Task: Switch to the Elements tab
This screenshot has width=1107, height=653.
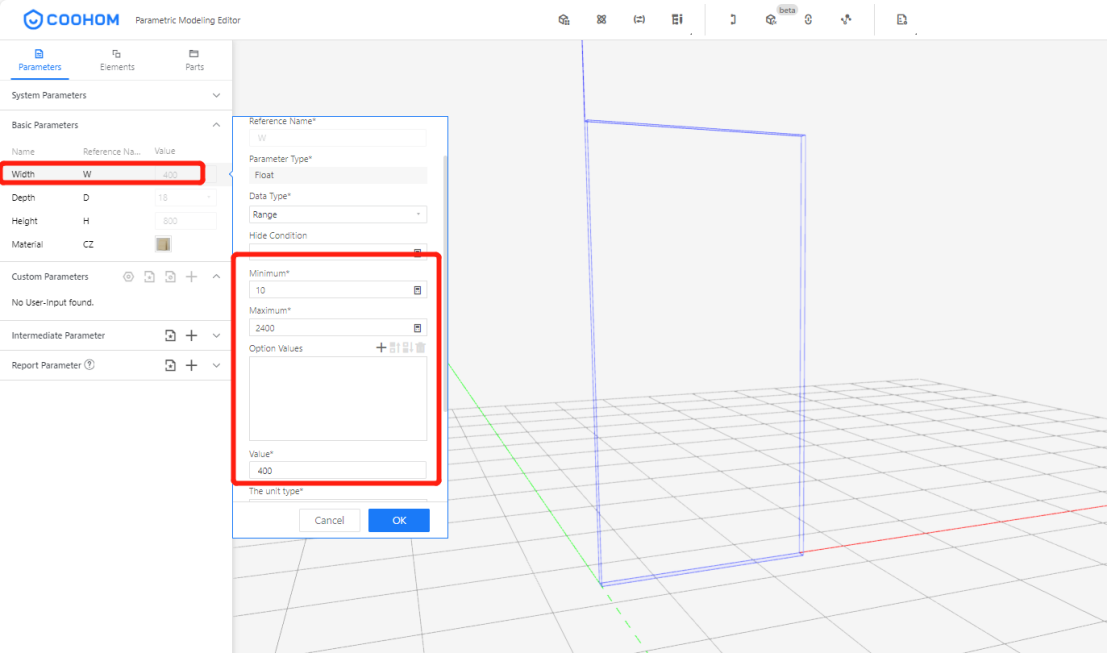Action: pos(117,60)
